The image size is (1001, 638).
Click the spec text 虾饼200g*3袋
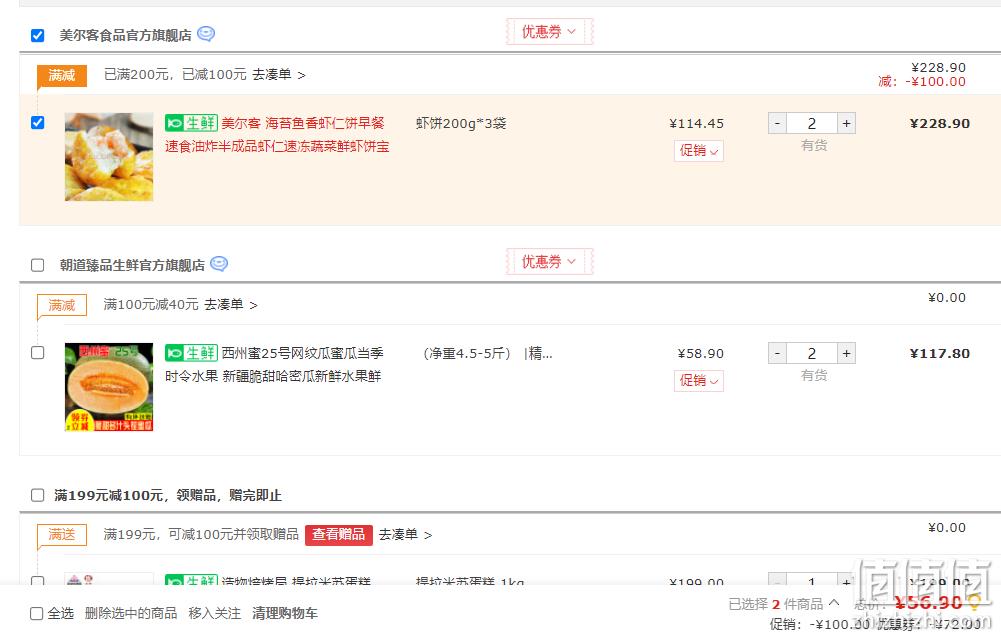pyautogui.click(x=461, y=123)
